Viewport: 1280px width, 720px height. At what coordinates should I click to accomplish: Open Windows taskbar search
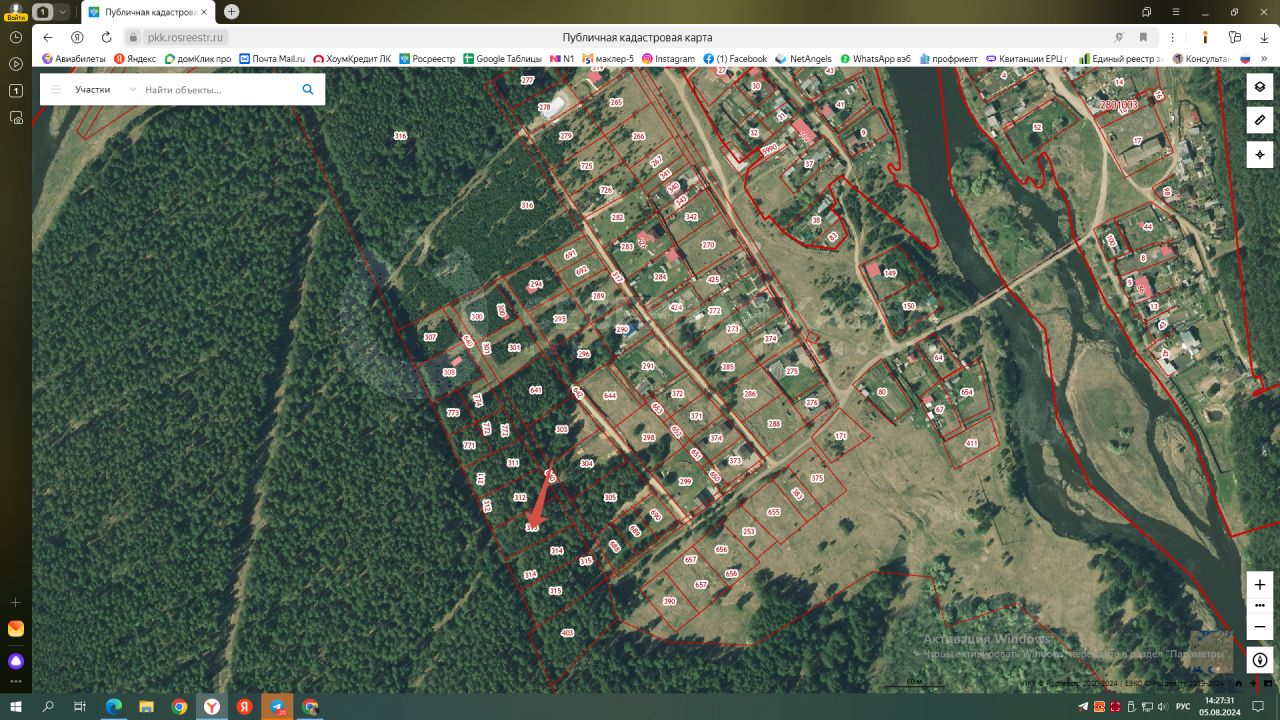pos(48,706)
